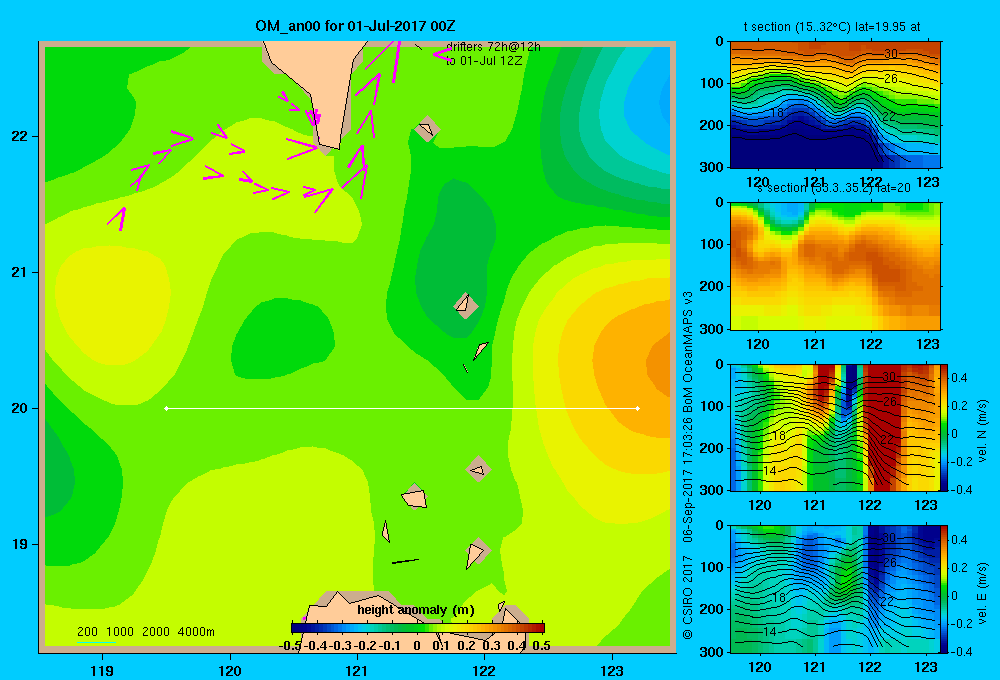Click the "vel. E (m/s)" axis label

pyautogui.click(x=982, y=592)
